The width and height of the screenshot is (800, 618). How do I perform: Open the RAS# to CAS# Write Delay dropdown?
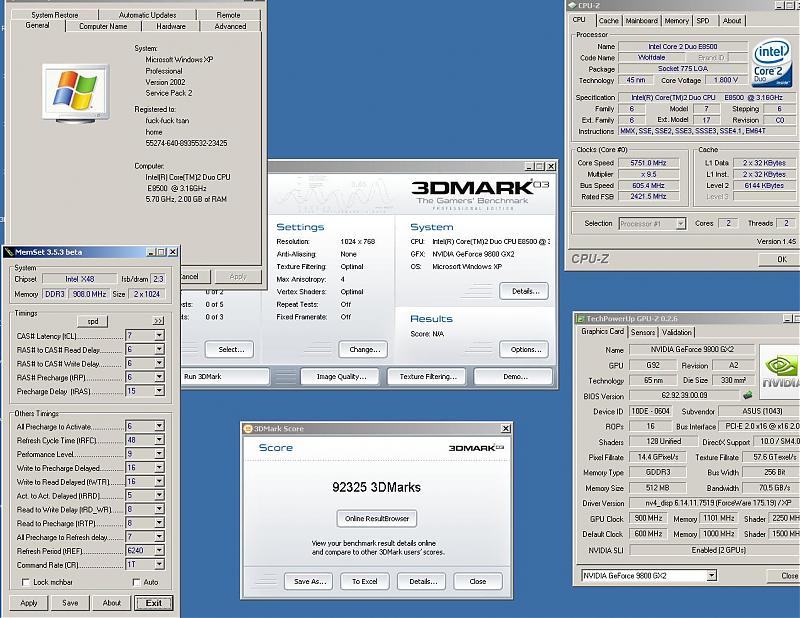(x=159, y=363)
